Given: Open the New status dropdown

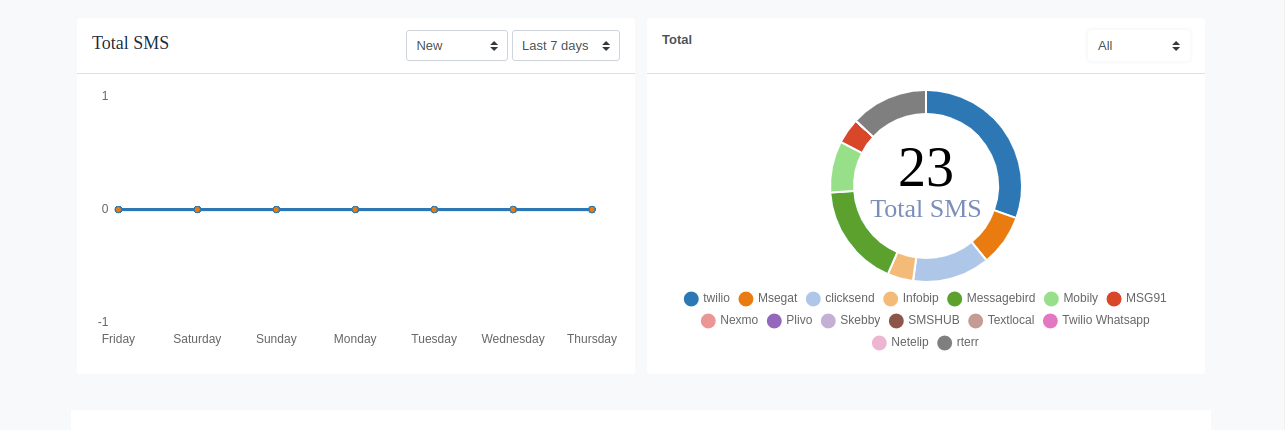Looking at the screenshot, I should pos(456,46).
